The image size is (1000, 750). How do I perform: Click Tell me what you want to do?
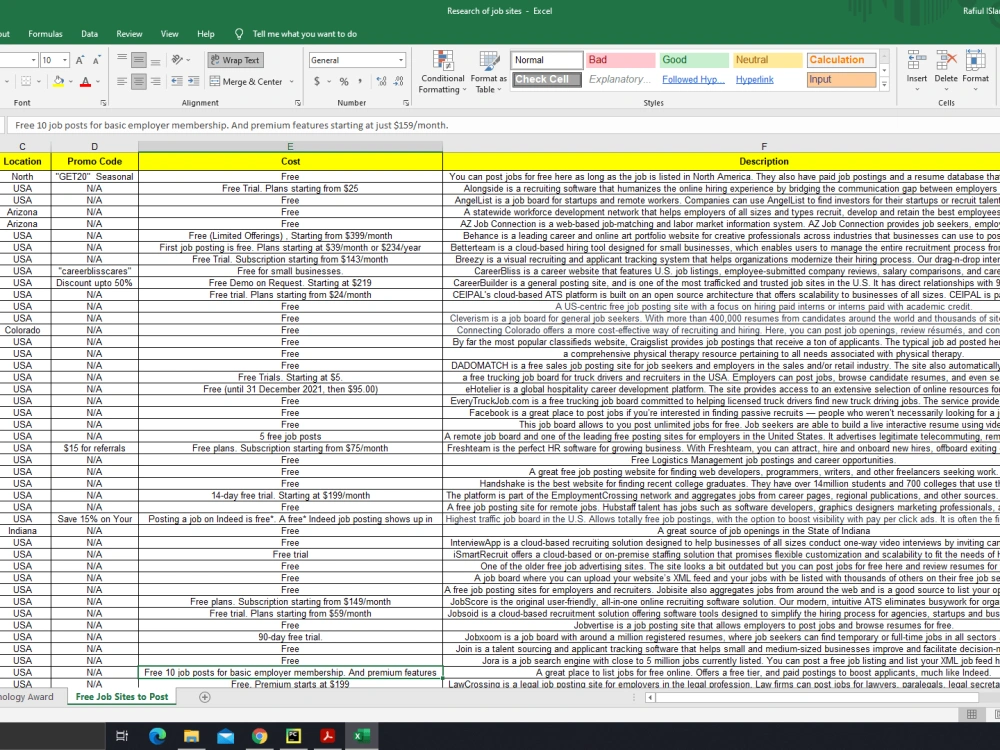(x=304, y=34)
